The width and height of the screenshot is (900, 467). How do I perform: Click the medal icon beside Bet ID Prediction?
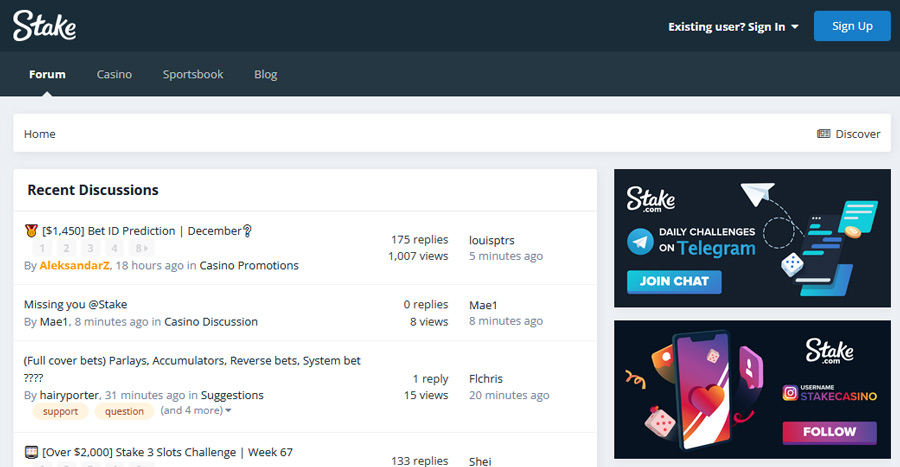31,231
